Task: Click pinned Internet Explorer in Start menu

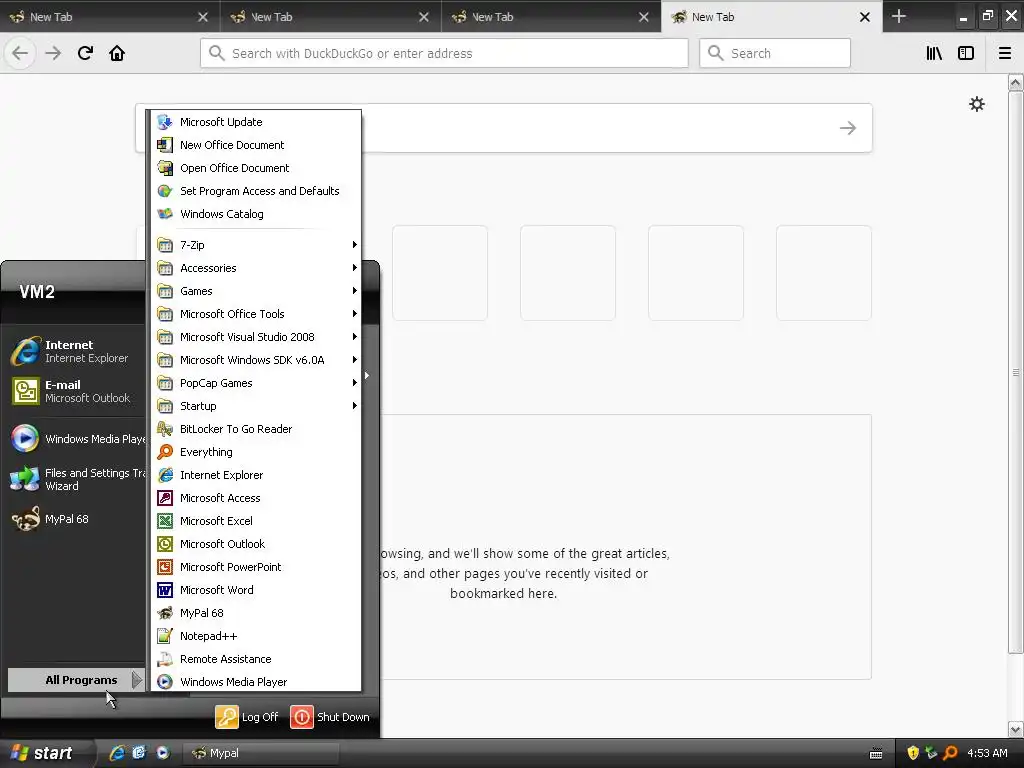Action: point(76,351)
